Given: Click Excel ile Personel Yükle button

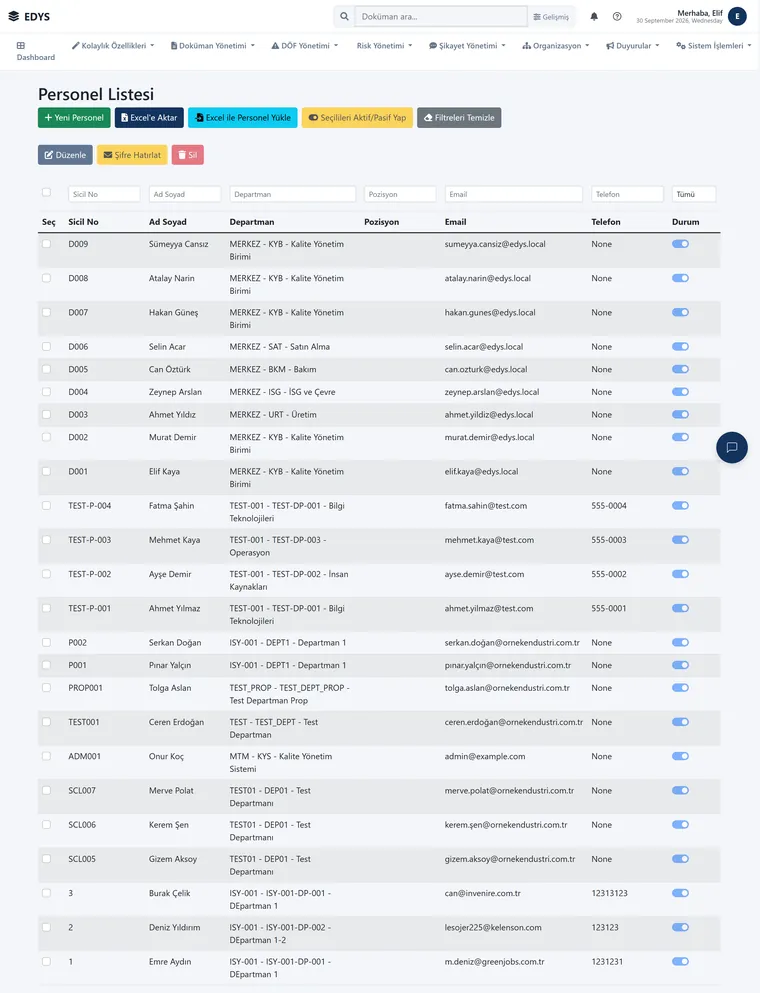Looking at the screenshot, I should pyautogui.click(x=243, y=118).
